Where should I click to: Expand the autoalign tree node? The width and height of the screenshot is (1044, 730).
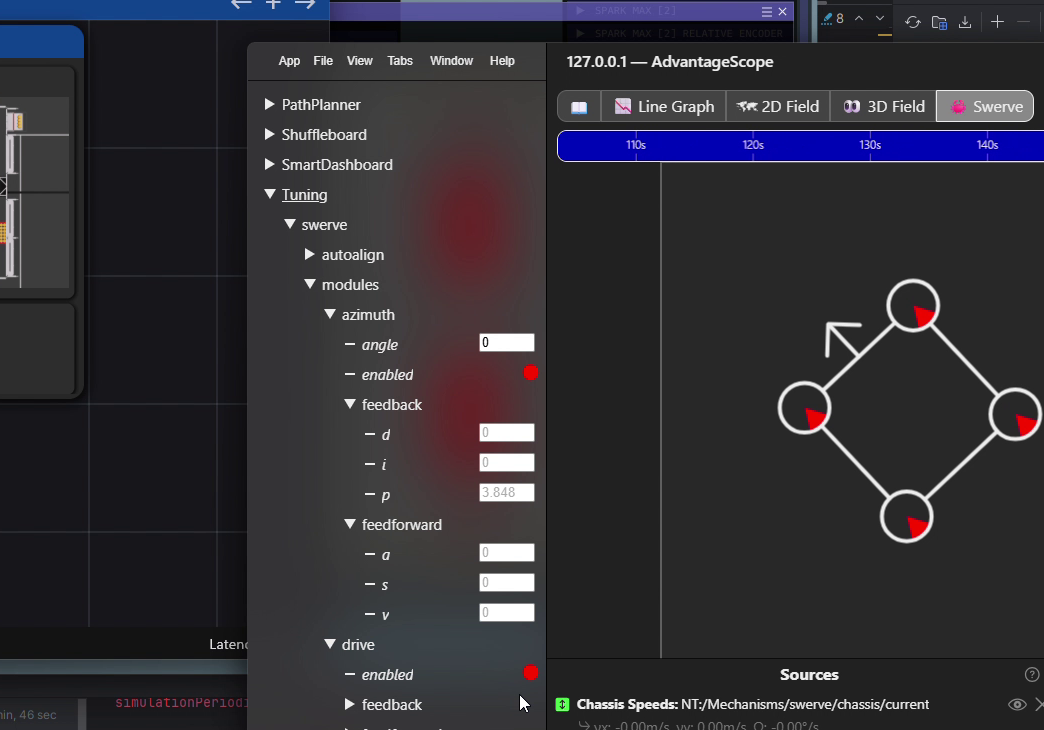click(x=310, y=254)
